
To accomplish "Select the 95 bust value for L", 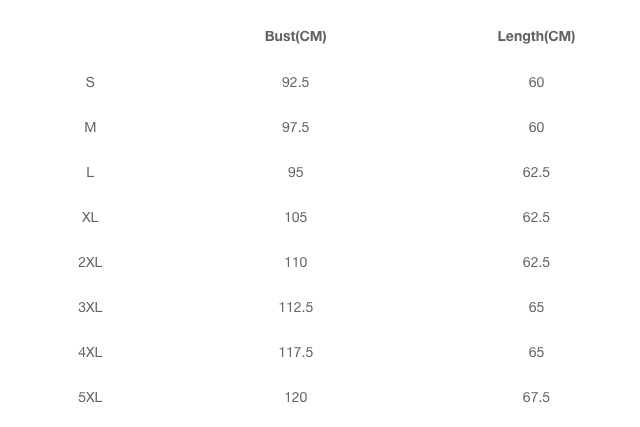I will pos(296,172).
